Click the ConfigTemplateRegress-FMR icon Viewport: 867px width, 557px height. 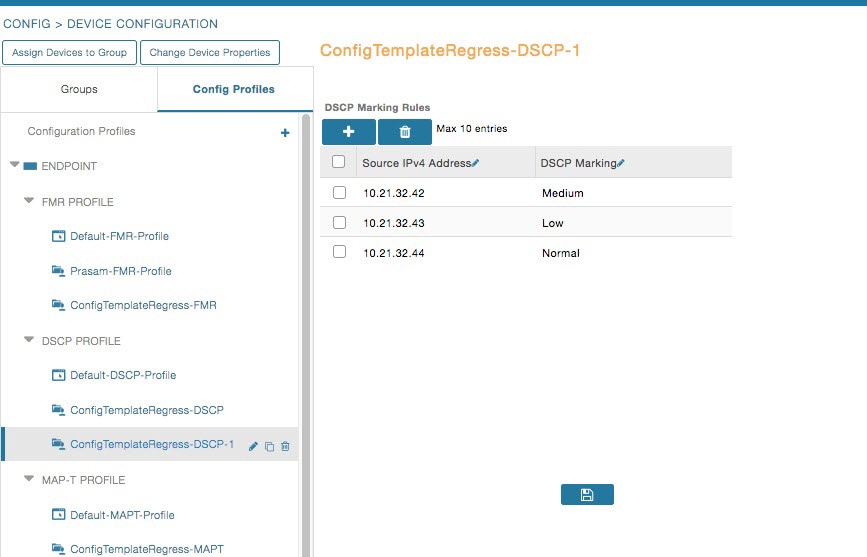click(x=58, y=305)
